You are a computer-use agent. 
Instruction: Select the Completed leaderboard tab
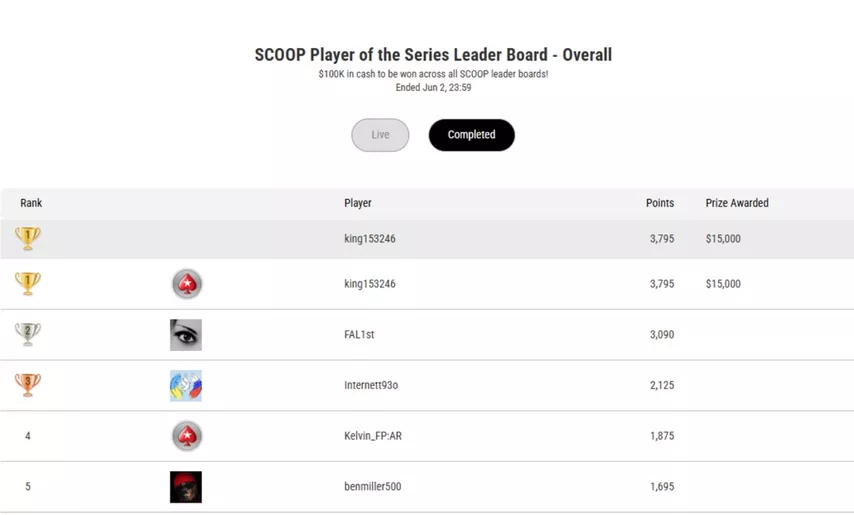472,135
